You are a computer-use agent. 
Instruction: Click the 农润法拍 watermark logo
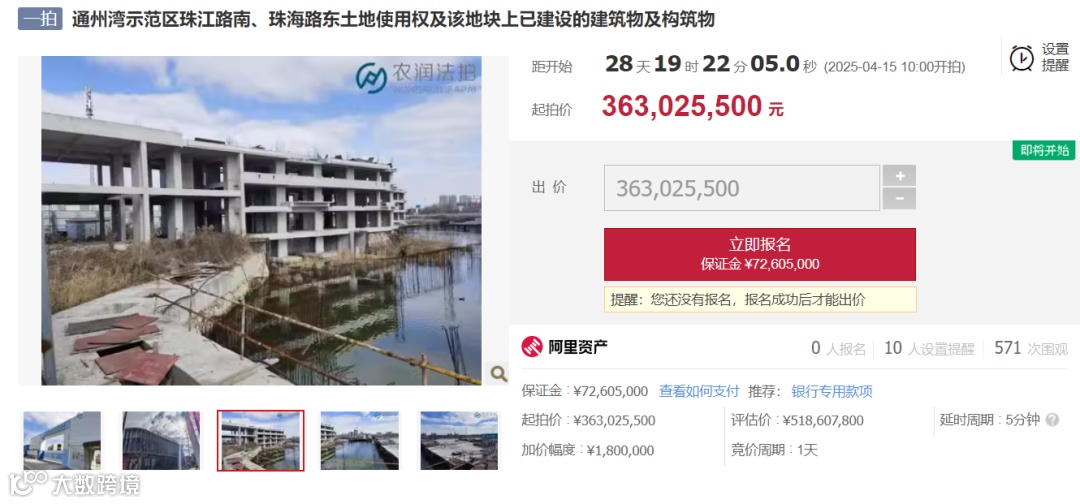(417, 77)
